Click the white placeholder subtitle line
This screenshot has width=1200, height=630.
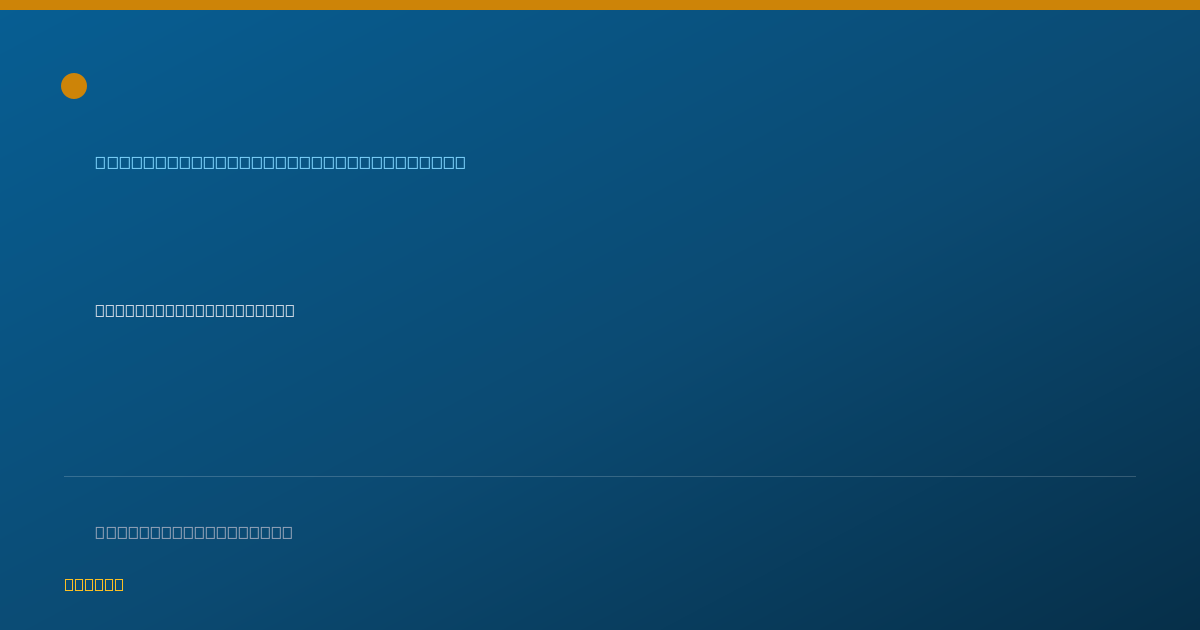pos(195,310)
